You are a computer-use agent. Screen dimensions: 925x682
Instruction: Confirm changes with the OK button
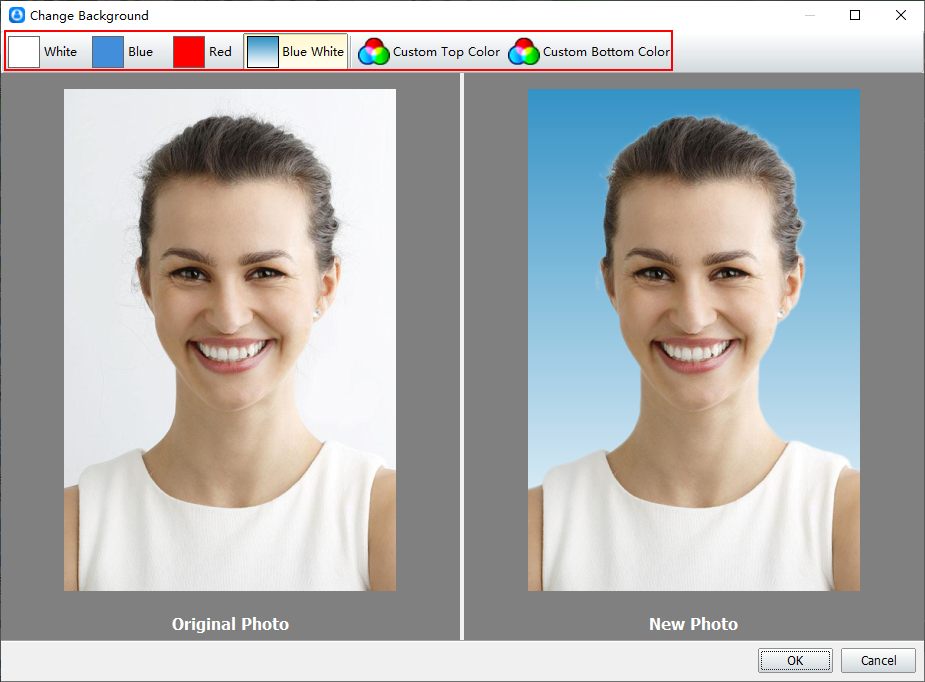tap(795, 660)
